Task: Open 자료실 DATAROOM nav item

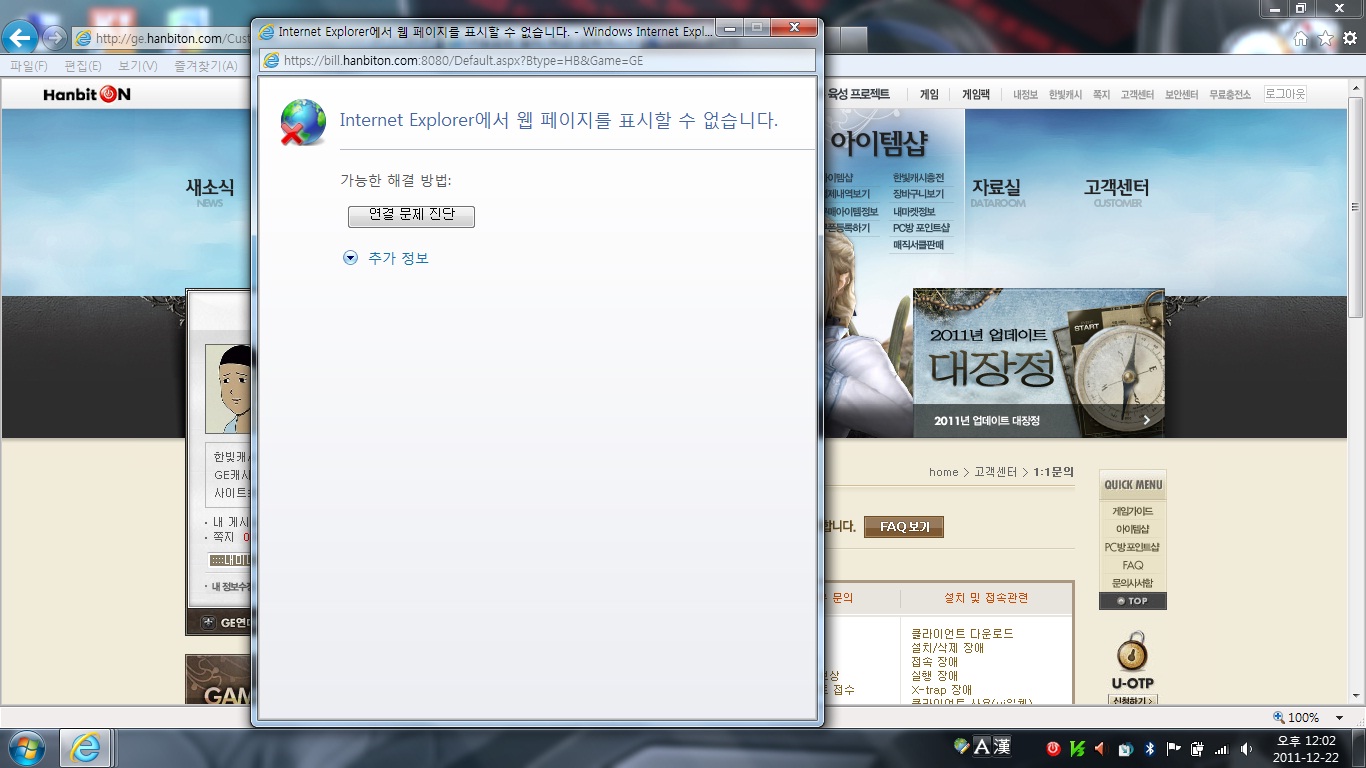Action: pos(997,191)
